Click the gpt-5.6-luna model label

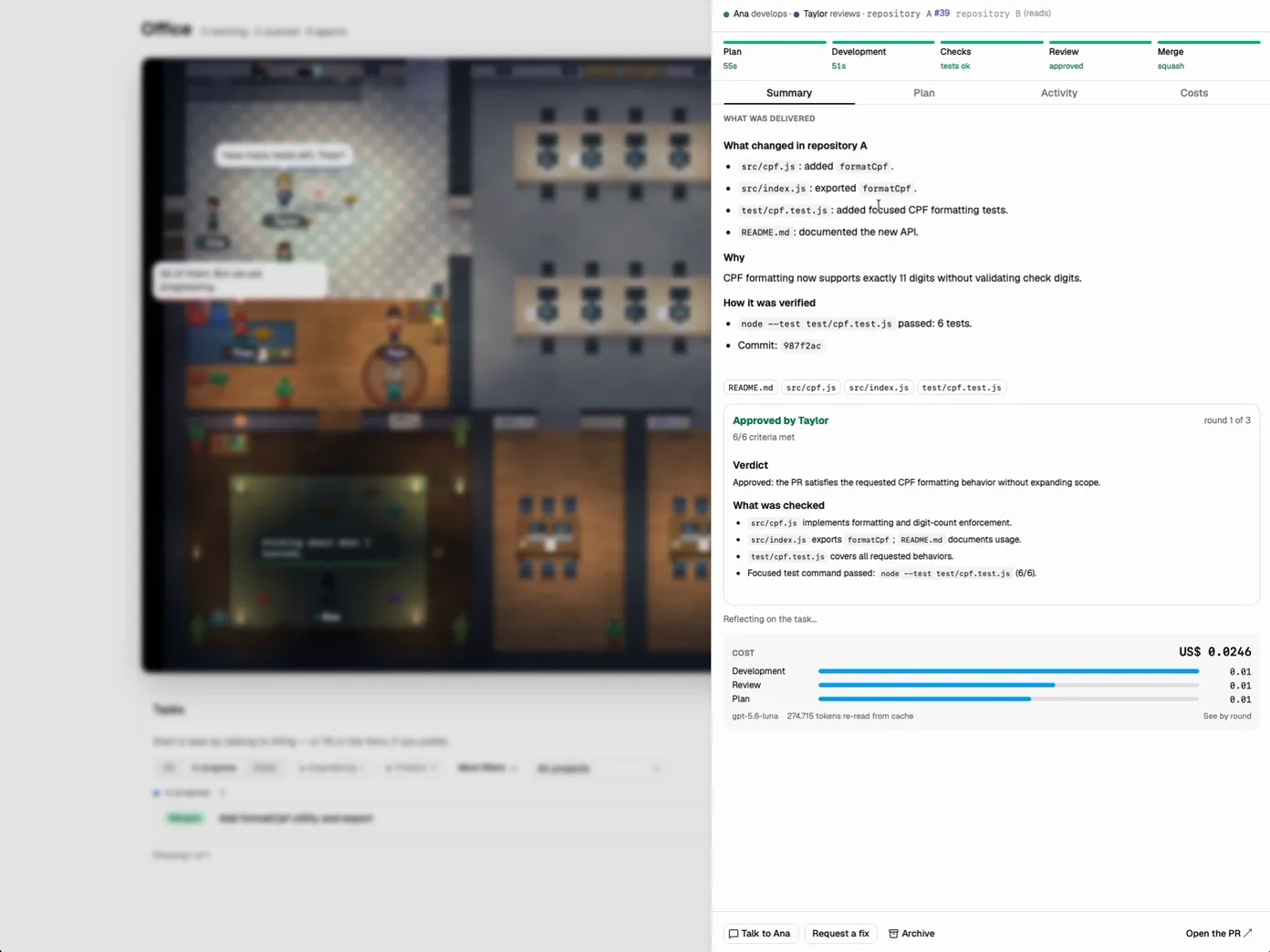point(755,717)
